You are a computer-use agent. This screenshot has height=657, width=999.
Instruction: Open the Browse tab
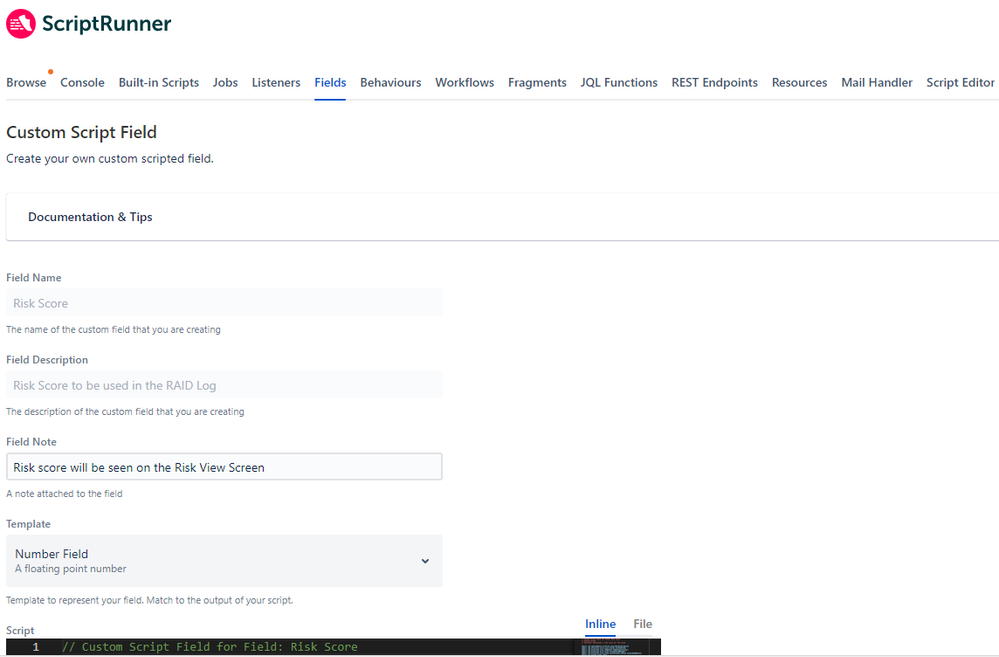(26, 82)
